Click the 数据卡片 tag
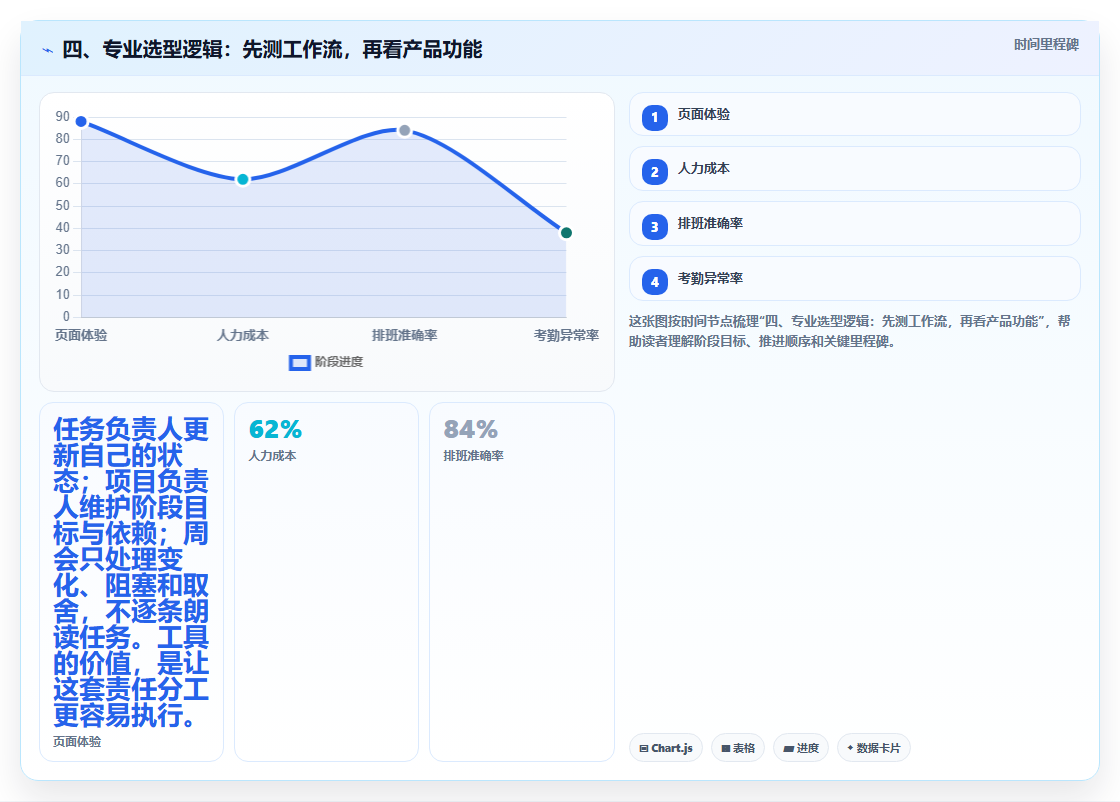Viewport: 1120px width, 802px height. point(874,748)
